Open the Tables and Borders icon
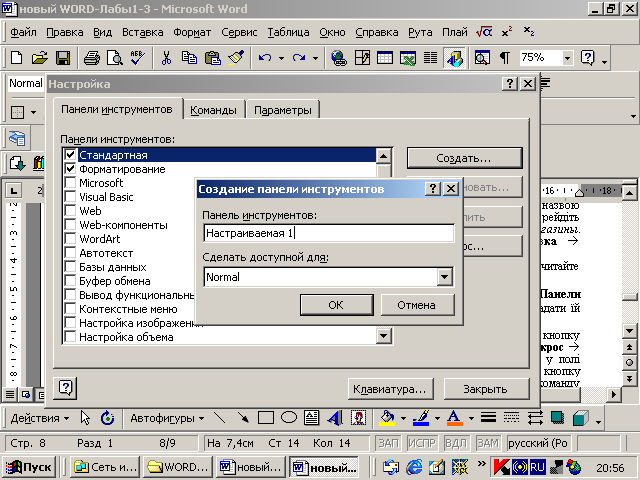The height and width of the screenshot is (480, 640). (362, 58)
